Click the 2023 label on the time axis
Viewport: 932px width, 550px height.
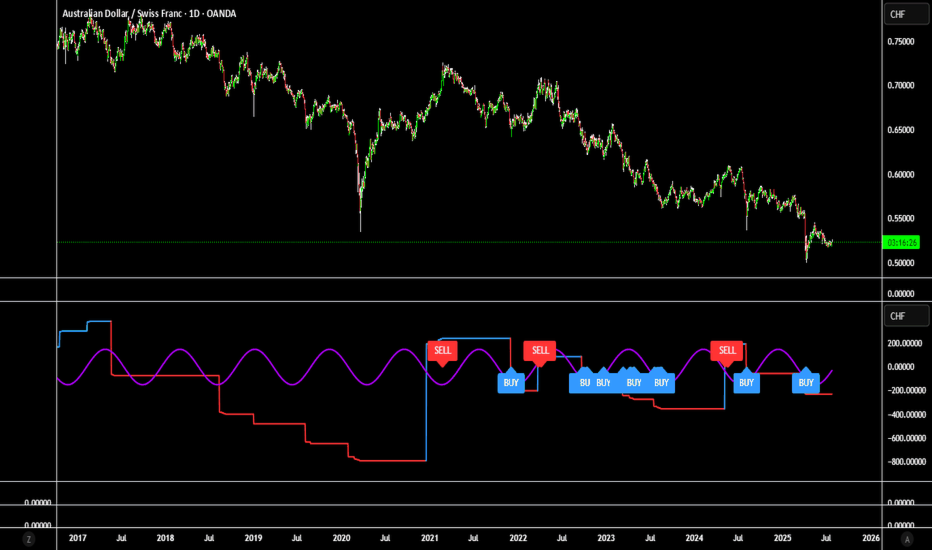click(x=606, y=538)
